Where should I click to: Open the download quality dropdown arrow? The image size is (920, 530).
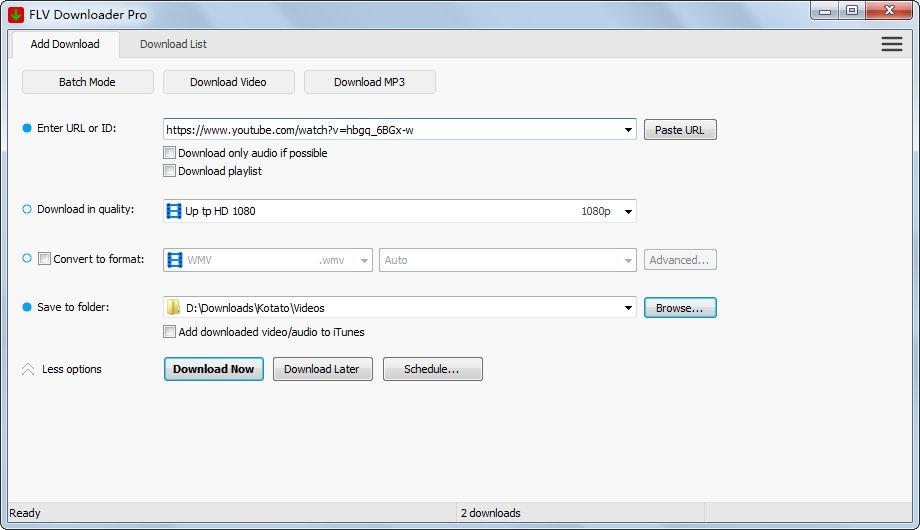[628, 211]
